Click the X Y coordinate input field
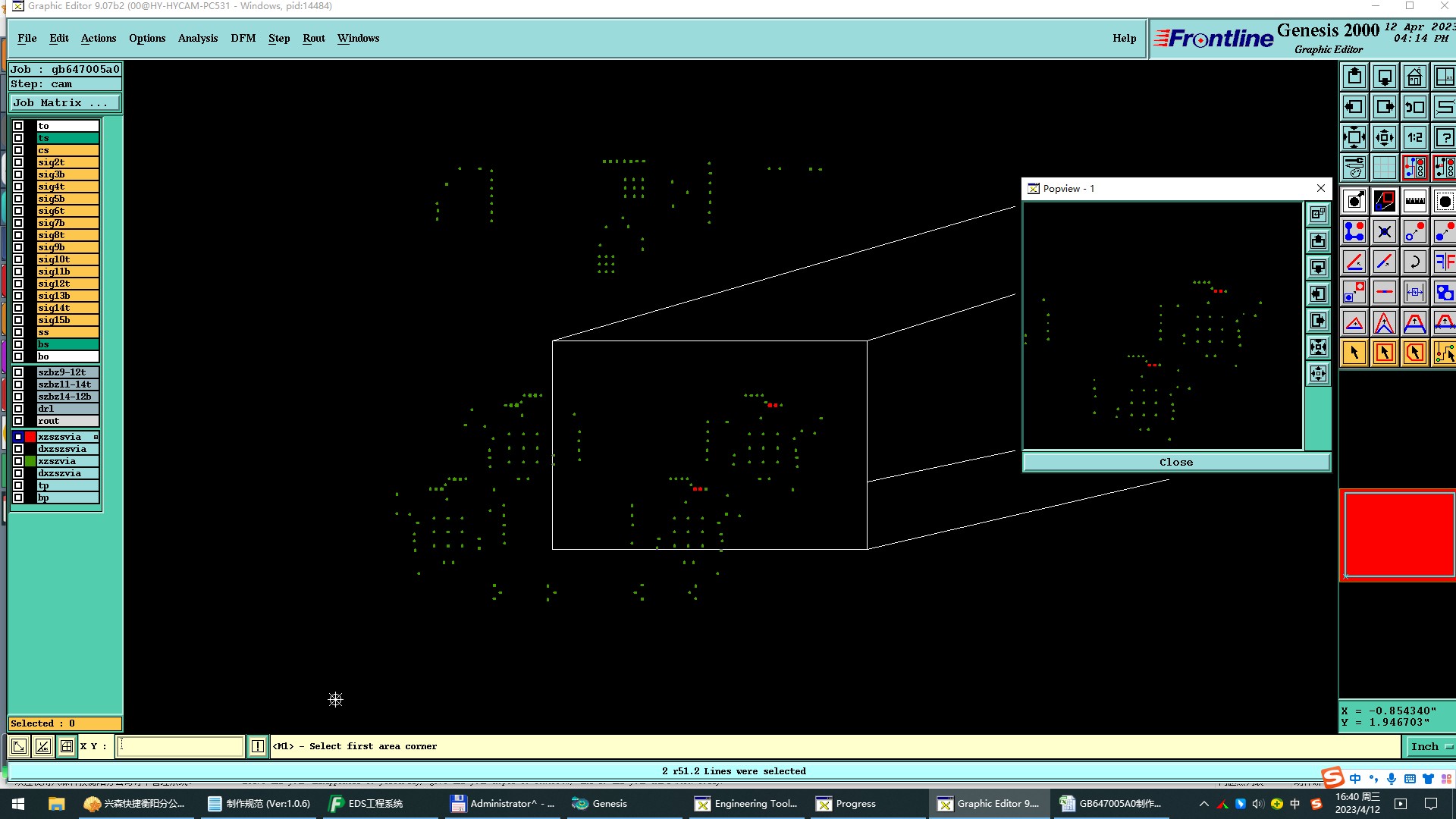This screenshot has width=1456, height=819. (180, 747)
